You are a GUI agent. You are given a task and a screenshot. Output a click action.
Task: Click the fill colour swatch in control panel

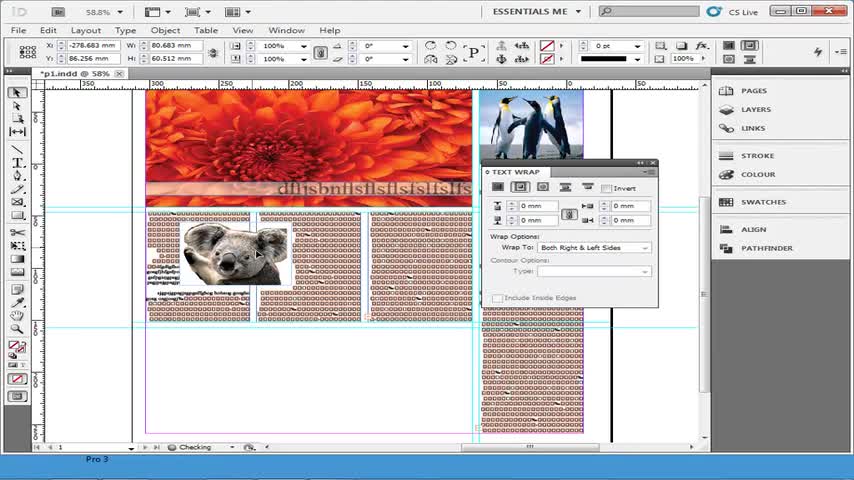pyautogui.click(x=547, y=46)
